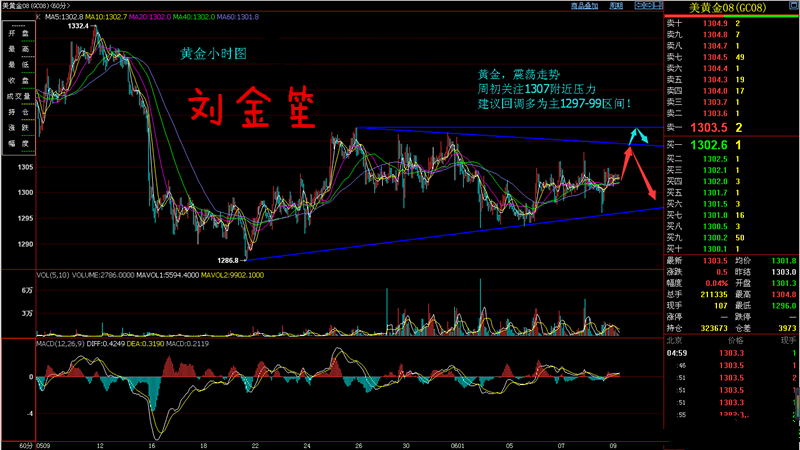Click the 1305 price axis label

tap(25, 167)
